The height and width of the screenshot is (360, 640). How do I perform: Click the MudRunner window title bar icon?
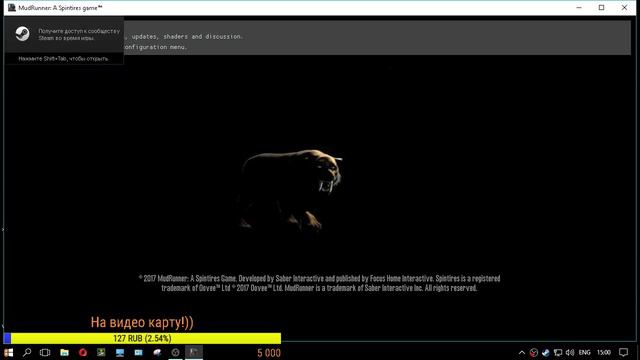point(11,8)
